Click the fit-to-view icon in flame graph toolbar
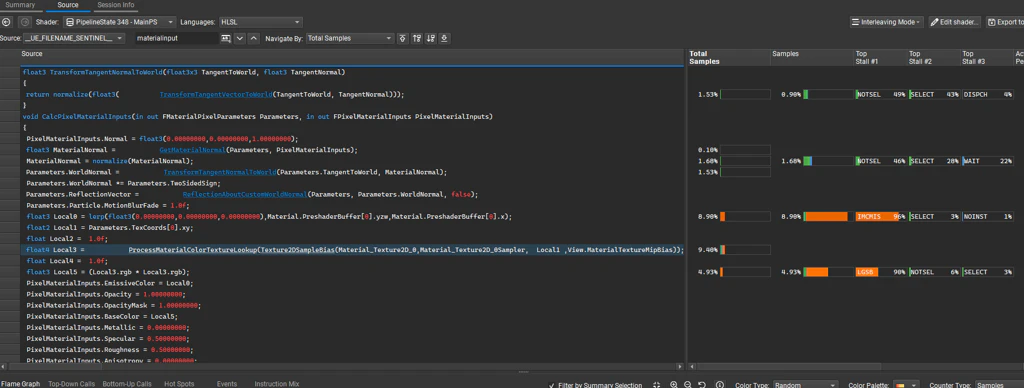The width and height of the screenshot is (1024, 388). pos(657,385)
